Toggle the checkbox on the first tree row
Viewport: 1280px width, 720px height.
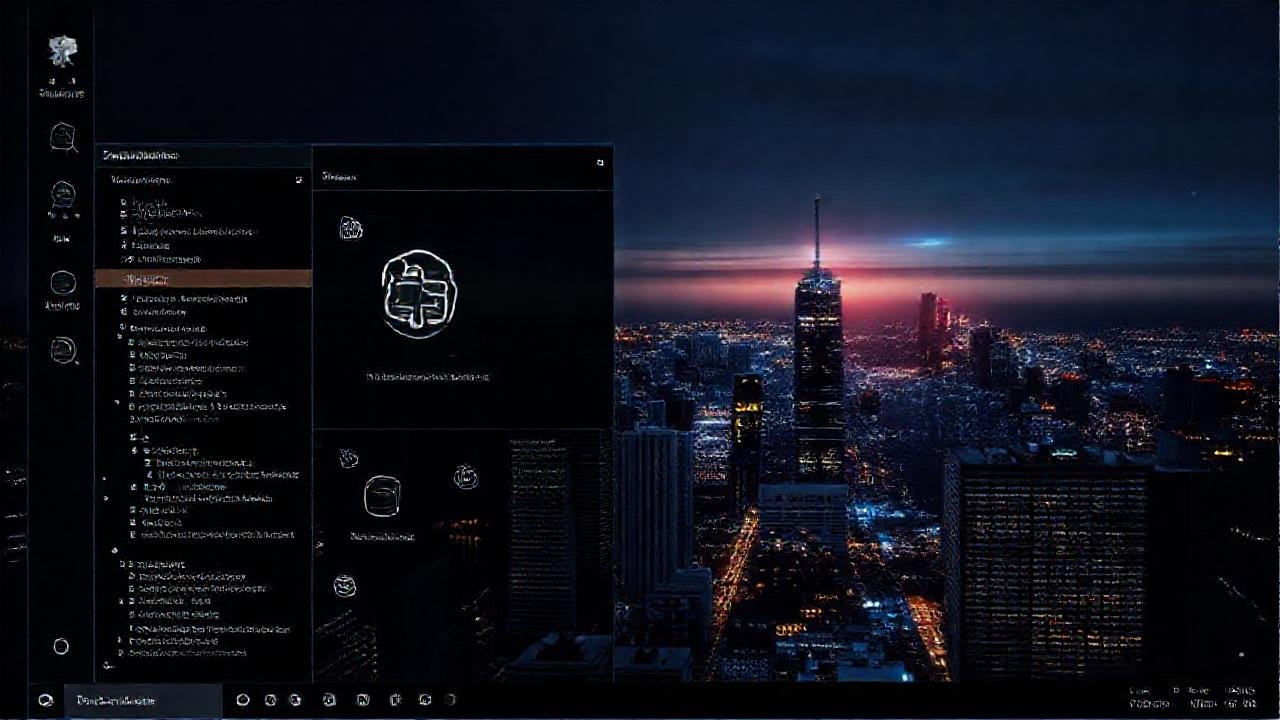(124, 202)
